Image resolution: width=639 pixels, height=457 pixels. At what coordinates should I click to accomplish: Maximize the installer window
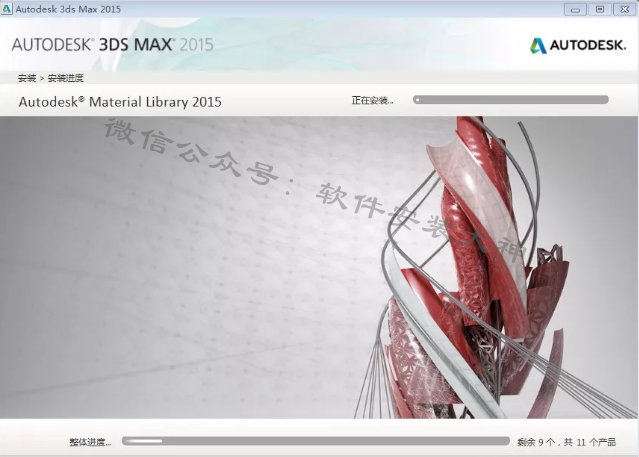tap(600, 9)
